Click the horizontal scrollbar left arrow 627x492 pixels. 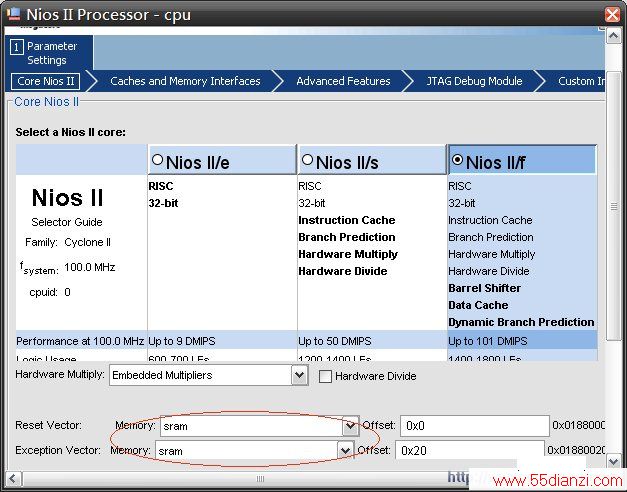click(13, 478)
